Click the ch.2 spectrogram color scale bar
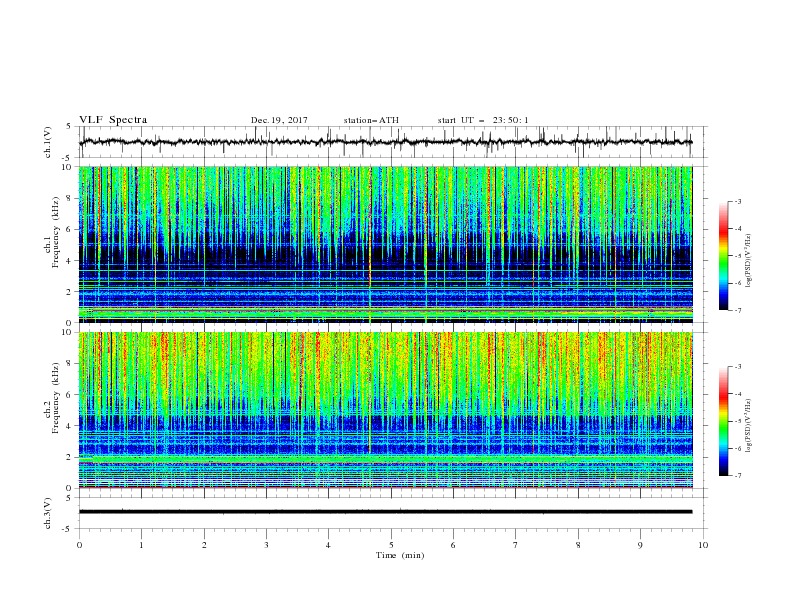The width and height of the screenshot is (792, 612). 724,421
